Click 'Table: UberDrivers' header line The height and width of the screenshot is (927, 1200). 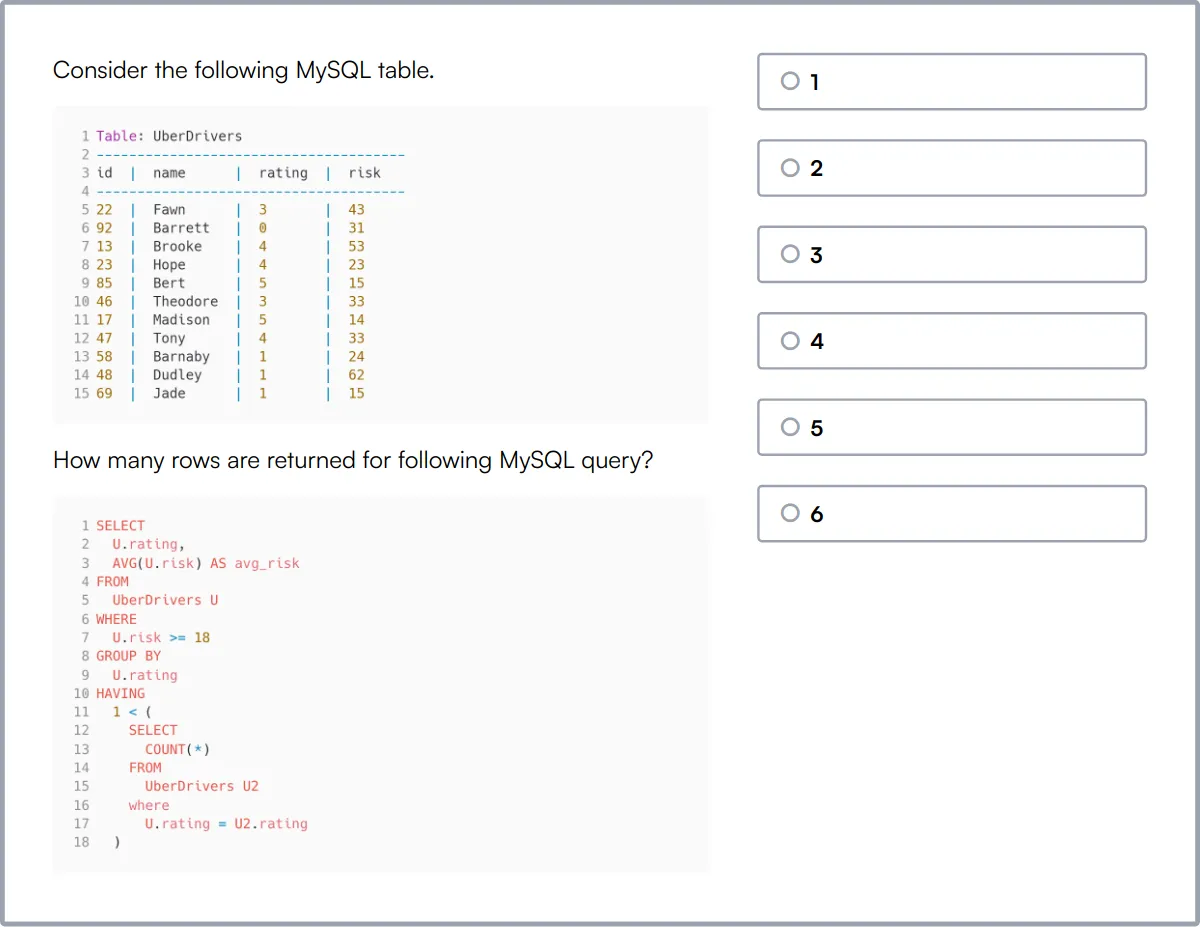[169, 136]
